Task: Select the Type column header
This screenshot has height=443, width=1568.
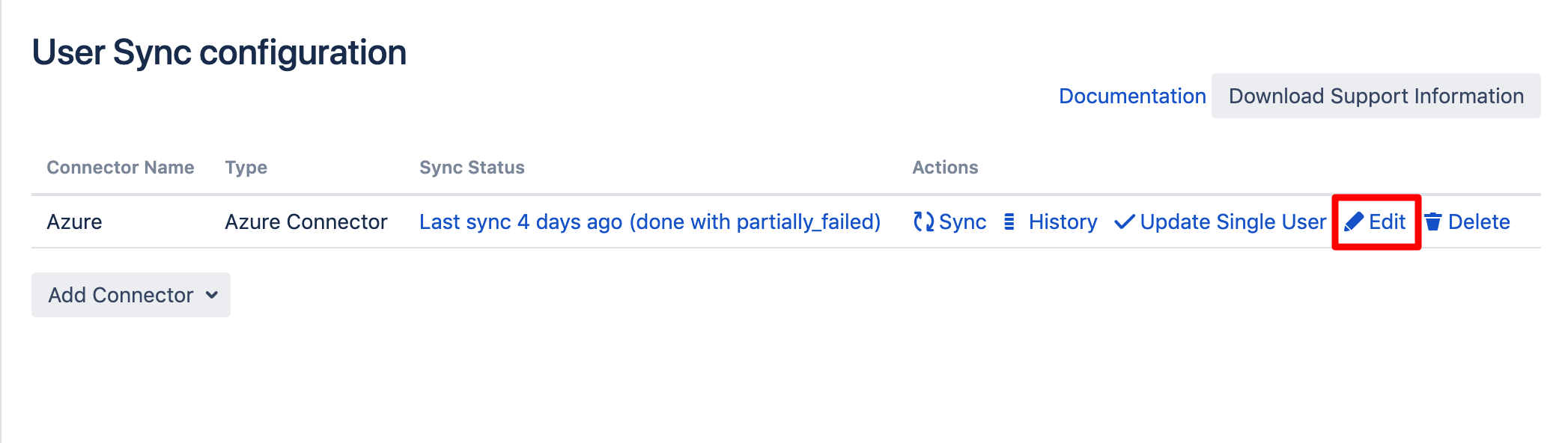Action: 246,168
